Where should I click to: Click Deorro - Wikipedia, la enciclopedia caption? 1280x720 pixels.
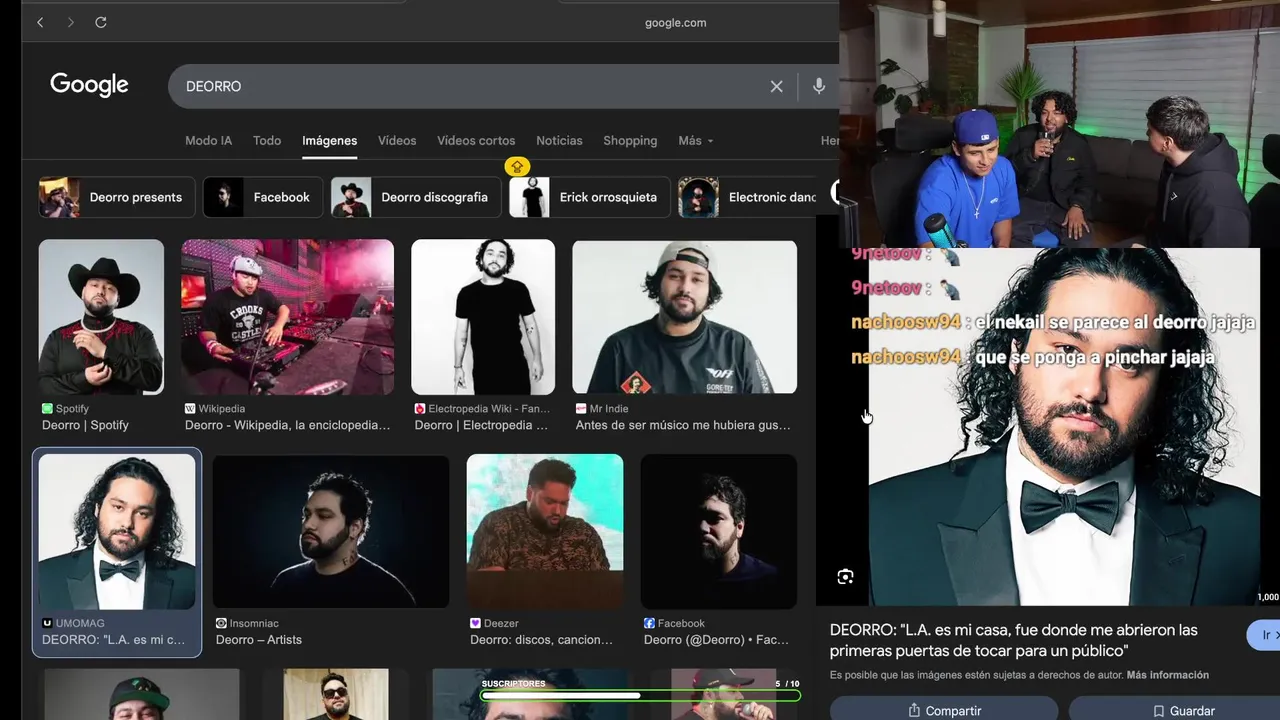click(287, 425)
